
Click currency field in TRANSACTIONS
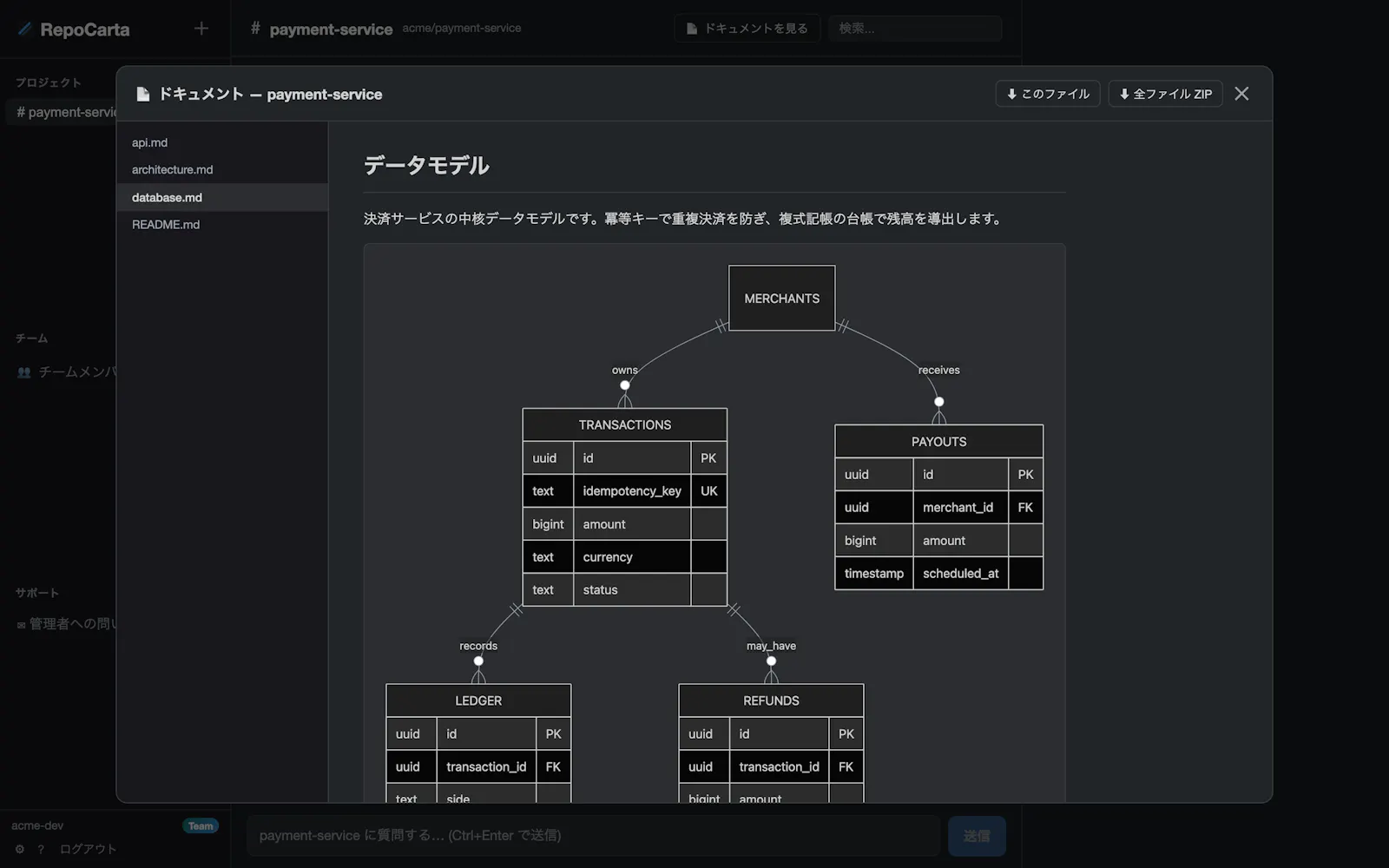coord(632,557)
